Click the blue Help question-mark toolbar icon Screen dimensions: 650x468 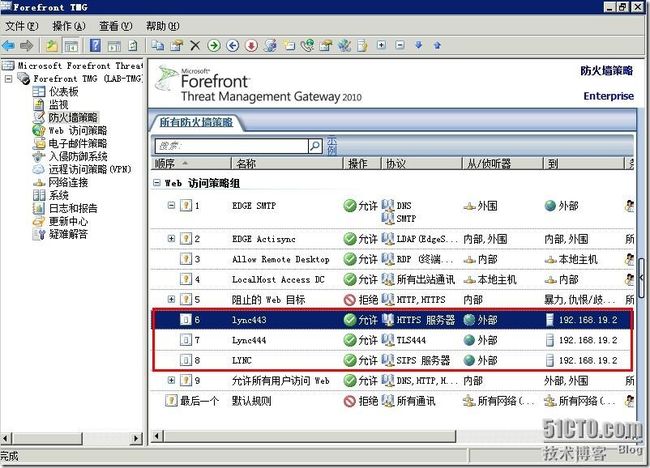[95, 45]
